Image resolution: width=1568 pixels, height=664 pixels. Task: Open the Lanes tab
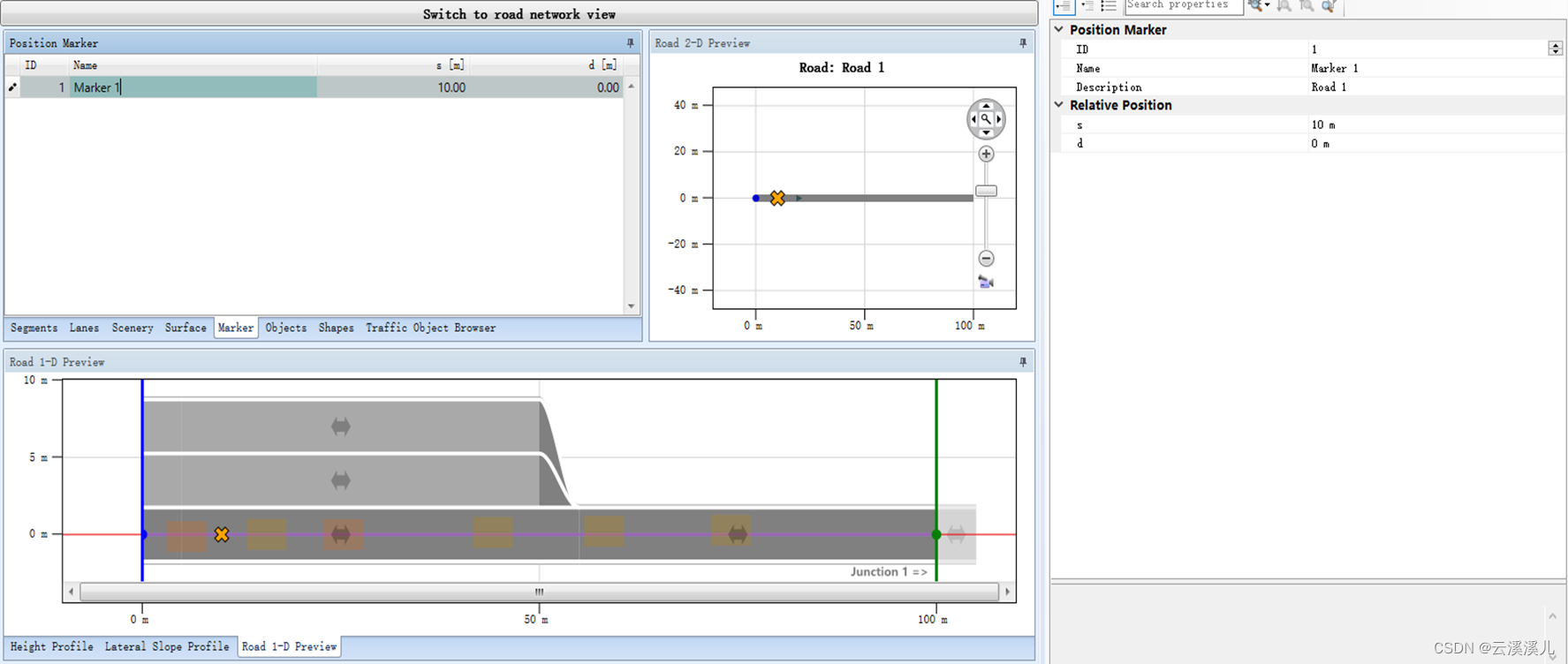[x=84, y=328]
